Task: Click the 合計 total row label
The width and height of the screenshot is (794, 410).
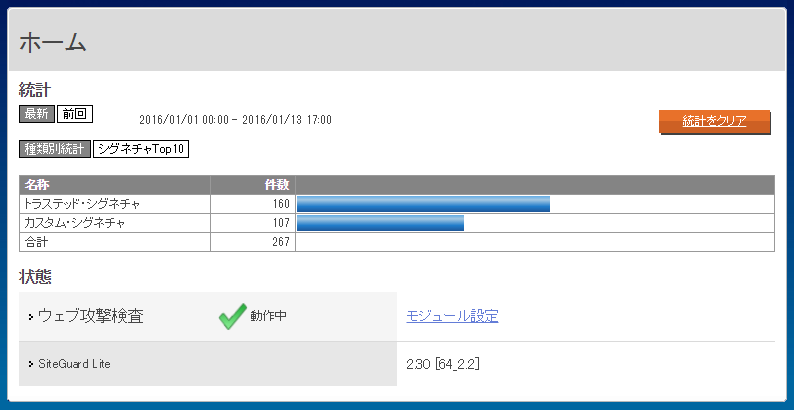Action: coord(36,242)
